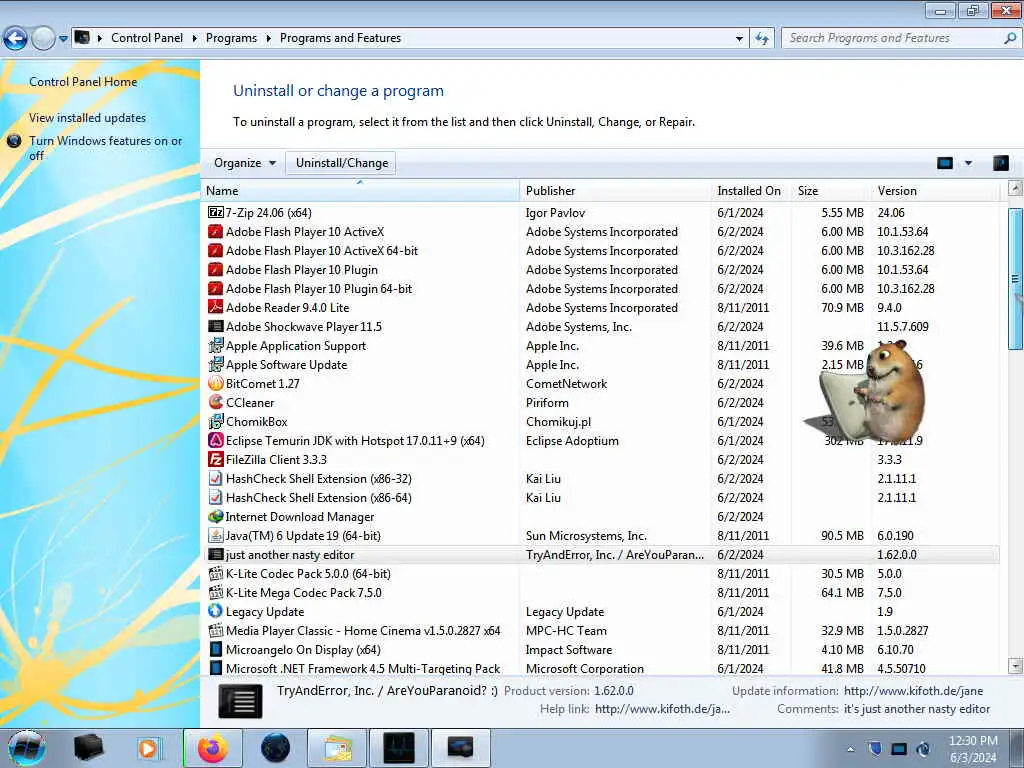Click the taskbar clock showing 12:30 PM
This screenshot has width=1024, height=768.
point(973,749)
